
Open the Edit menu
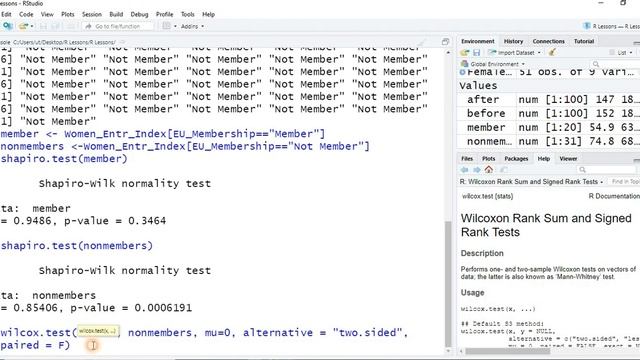point(6,14)
